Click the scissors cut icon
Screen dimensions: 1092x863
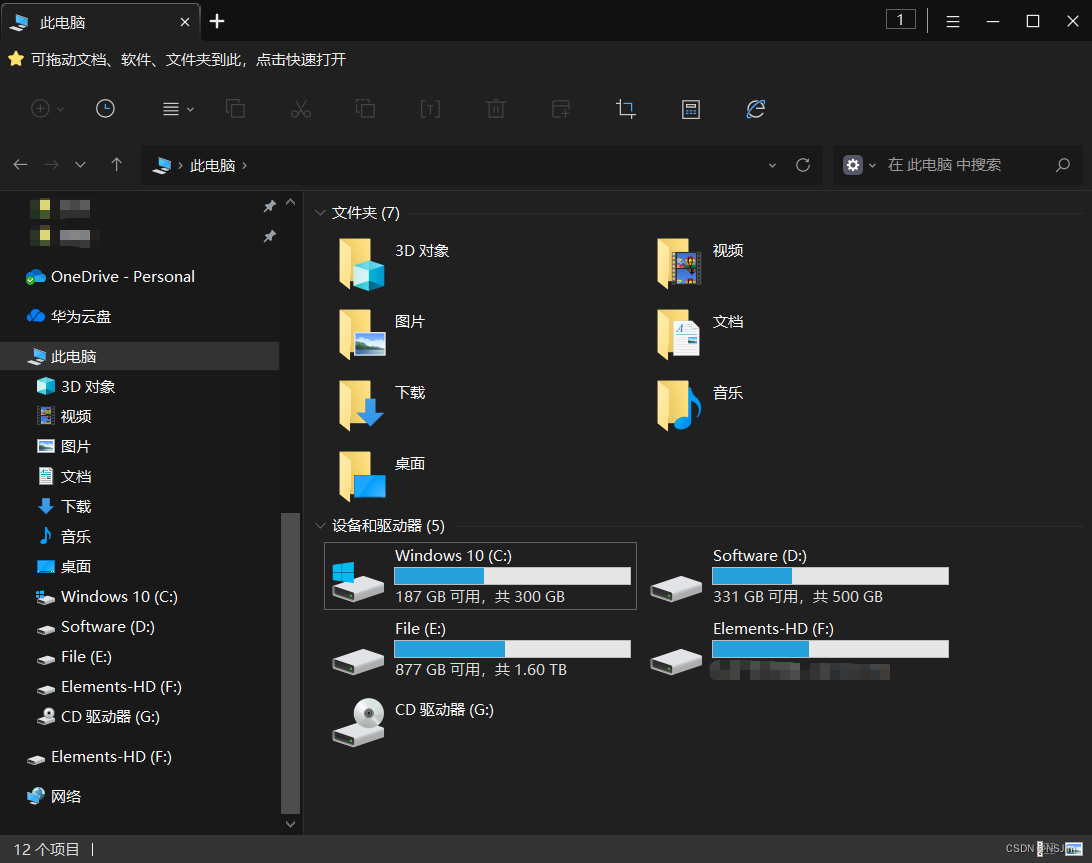click(x=301, y=109)
